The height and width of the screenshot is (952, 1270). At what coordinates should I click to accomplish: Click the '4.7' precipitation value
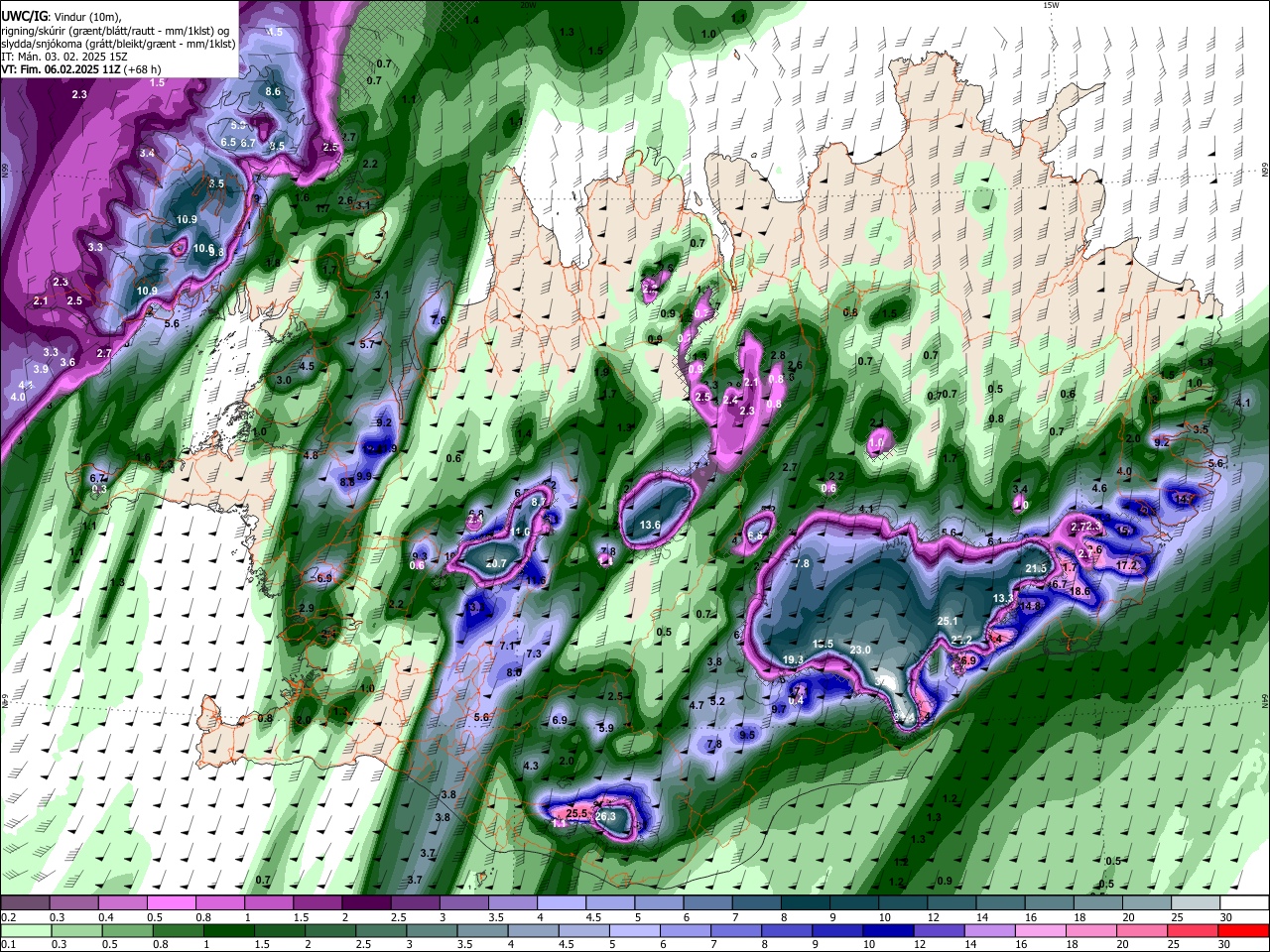[697, 705]
